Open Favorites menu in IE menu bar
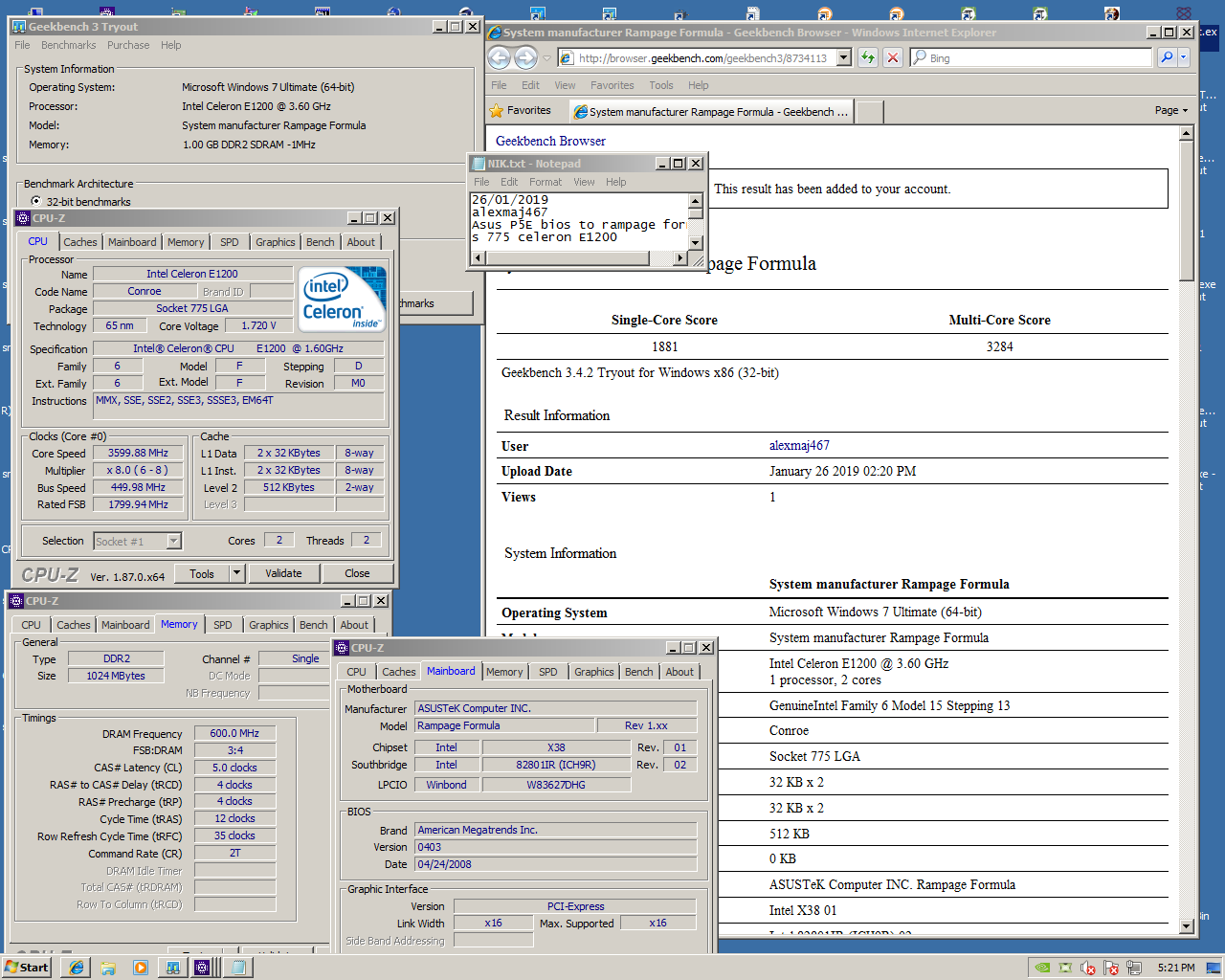The image size is (1225, 980). [612, 85]
